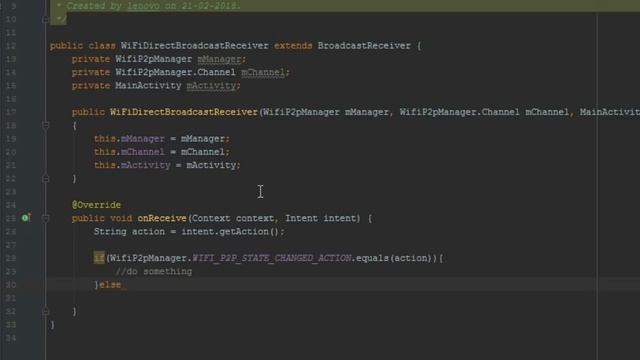
Task: Click intent.getAction() call
Action: [x=230, y=232]
